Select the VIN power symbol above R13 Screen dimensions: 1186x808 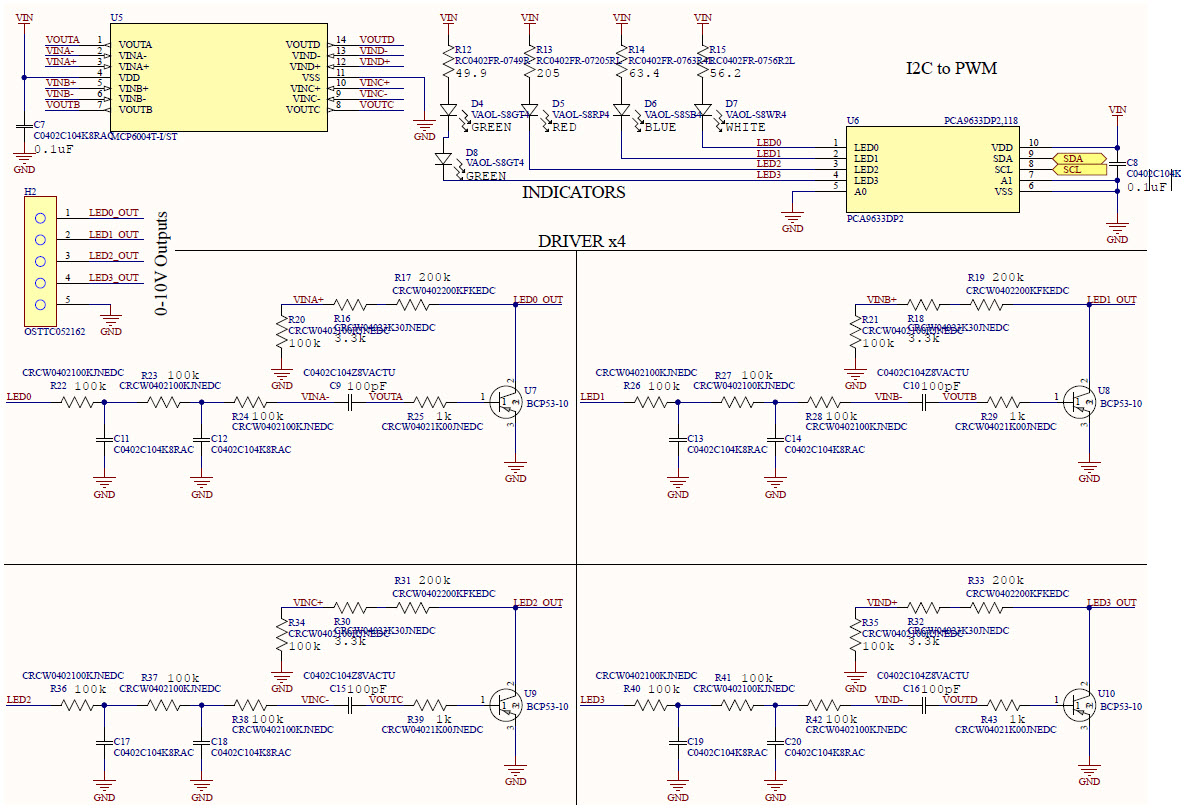pos(528,17)
